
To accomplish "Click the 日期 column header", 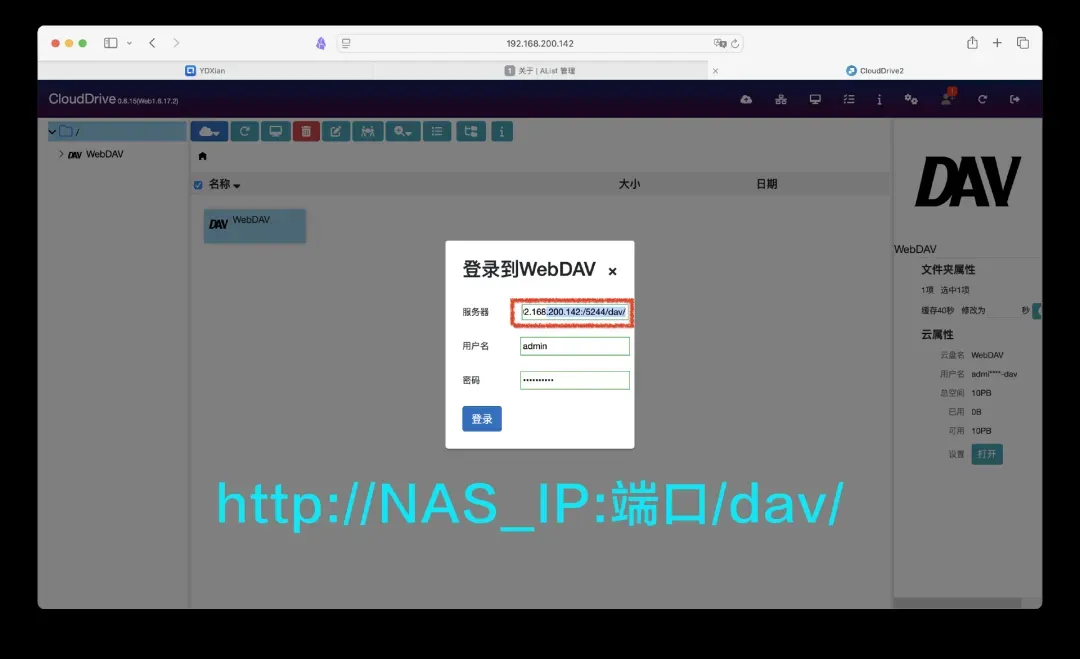I will pos(767,184).
